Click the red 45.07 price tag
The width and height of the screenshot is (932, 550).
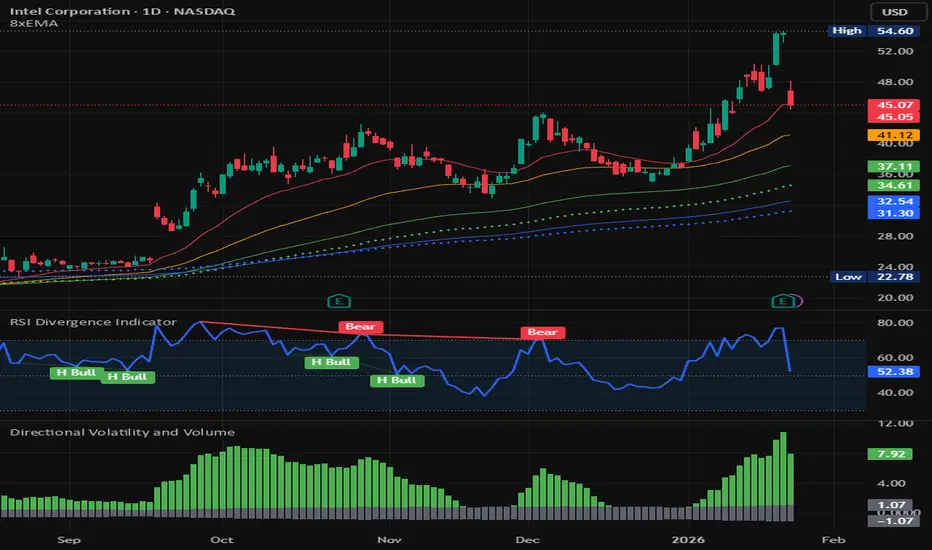(894, 105)
